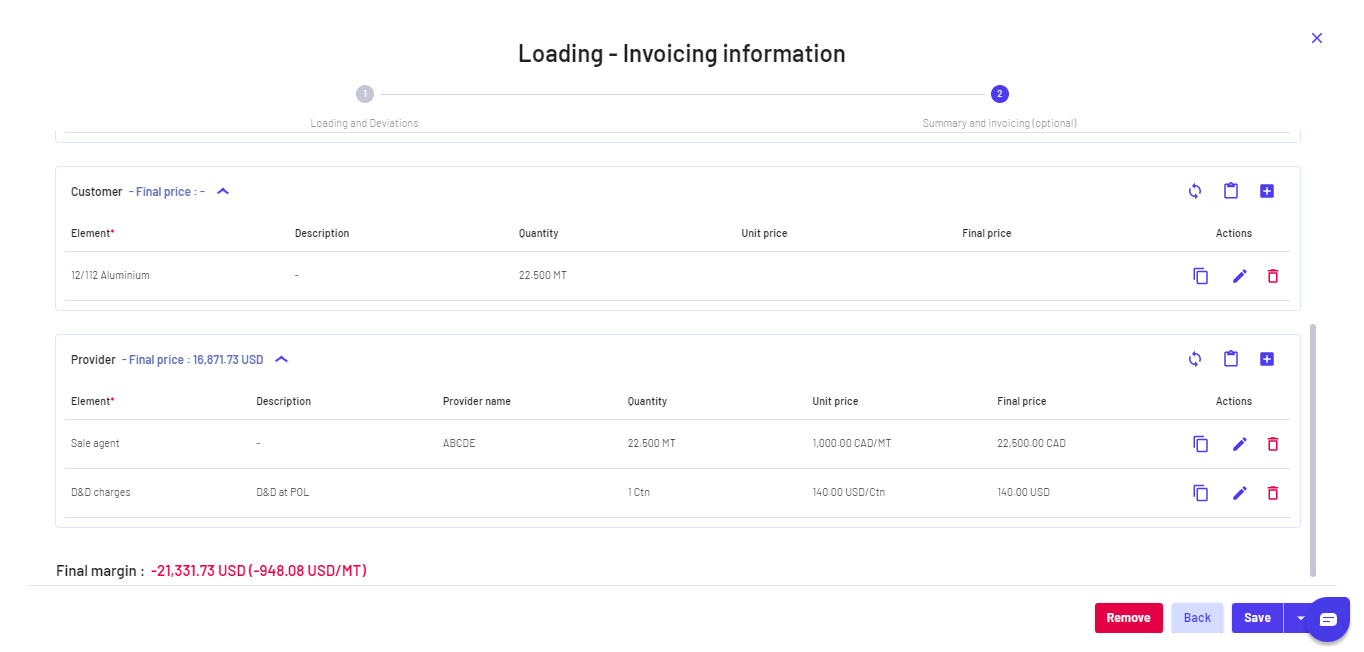Click the Provider final price 16,871.73 USD label

pos(193,359)
